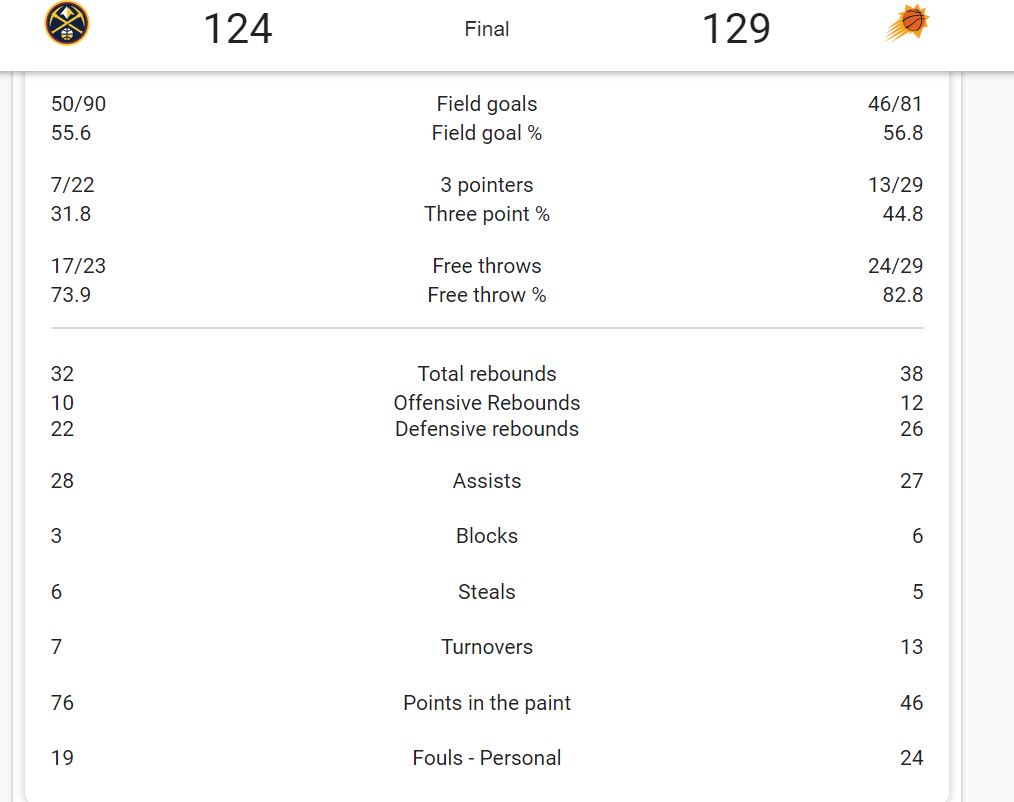The width and height of the screenshot is (1014, 802).
Task: Click the Steals stat label
Action: 487,592
